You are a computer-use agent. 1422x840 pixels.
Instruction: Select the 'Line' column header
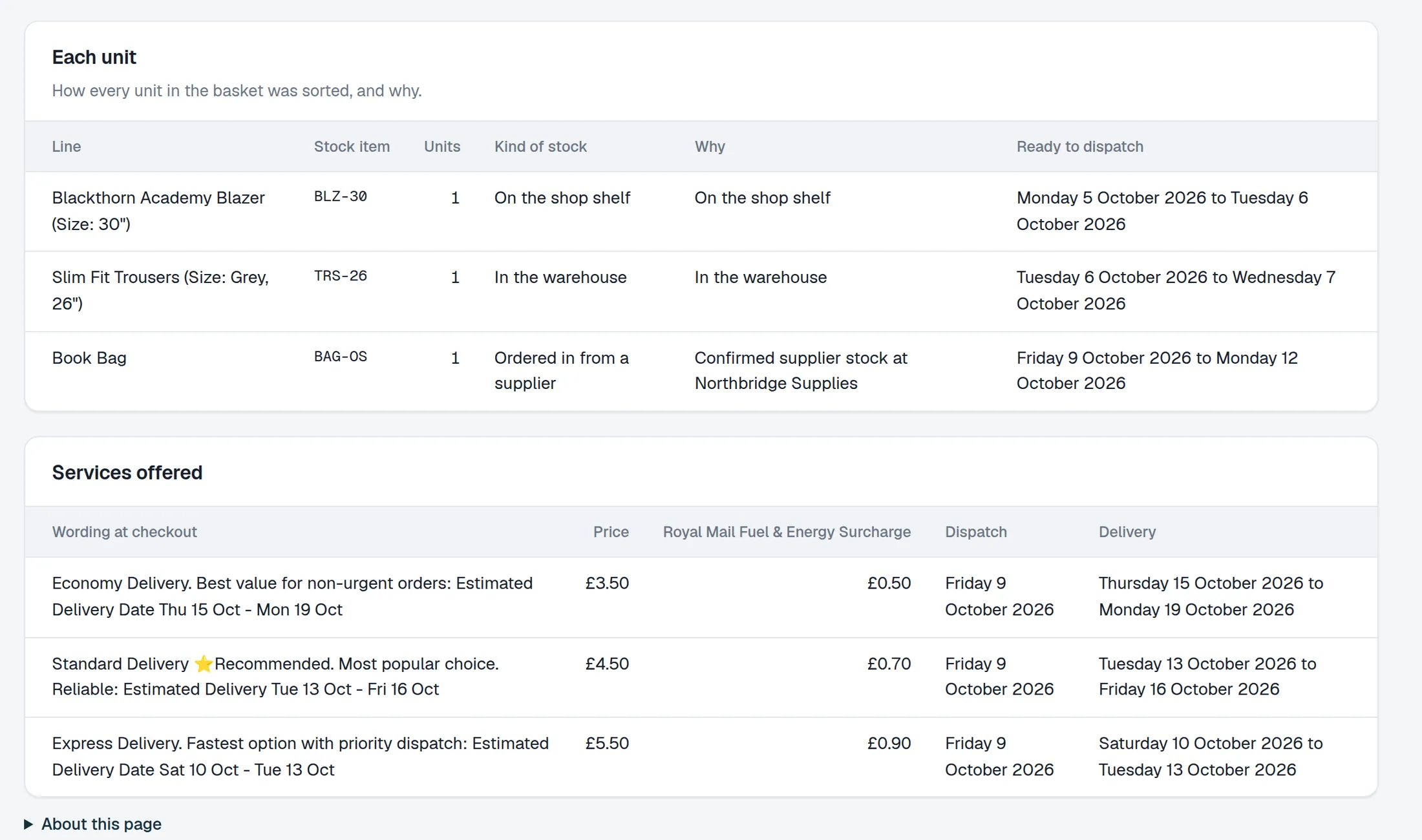click(x=67, y=146)
